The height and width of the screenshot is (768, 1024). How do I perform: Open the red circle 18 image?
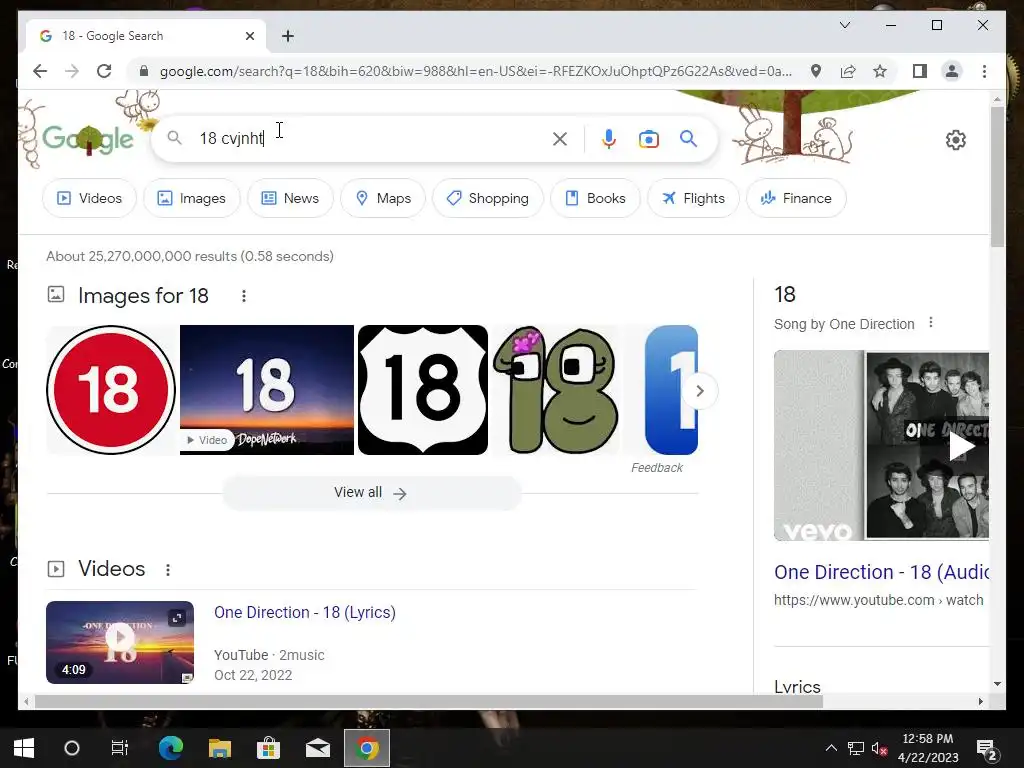click(x=111, y=390)
